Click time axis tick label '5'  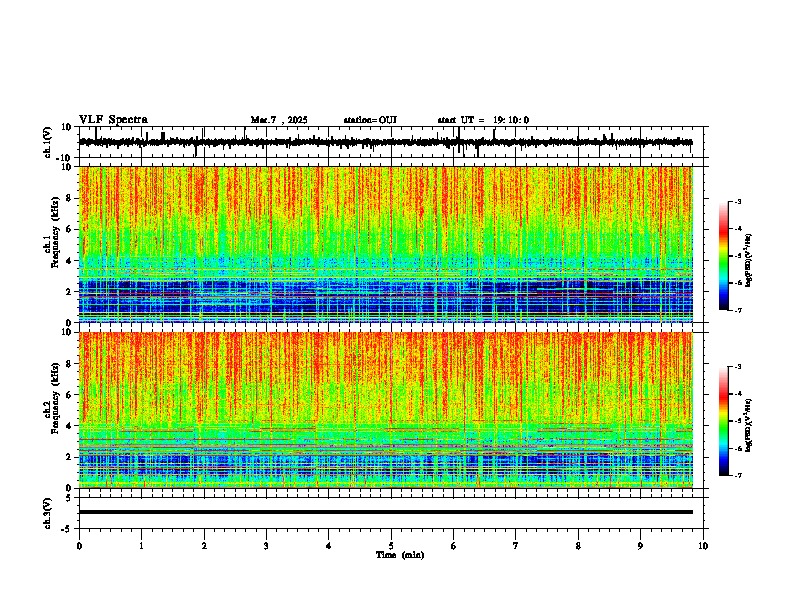391,546
